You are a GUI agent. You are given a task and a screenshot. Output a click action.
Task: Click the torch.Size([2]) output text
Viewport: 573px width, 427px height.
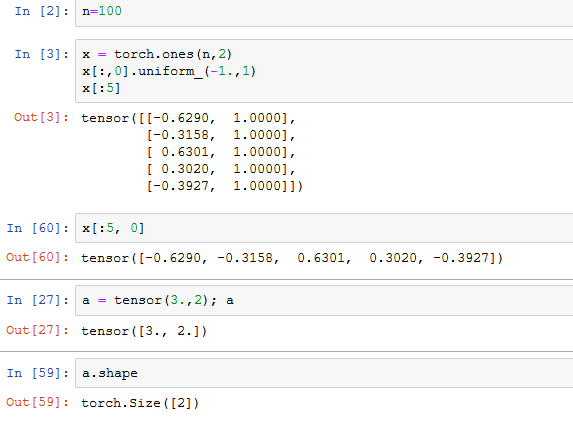[140, 403]
